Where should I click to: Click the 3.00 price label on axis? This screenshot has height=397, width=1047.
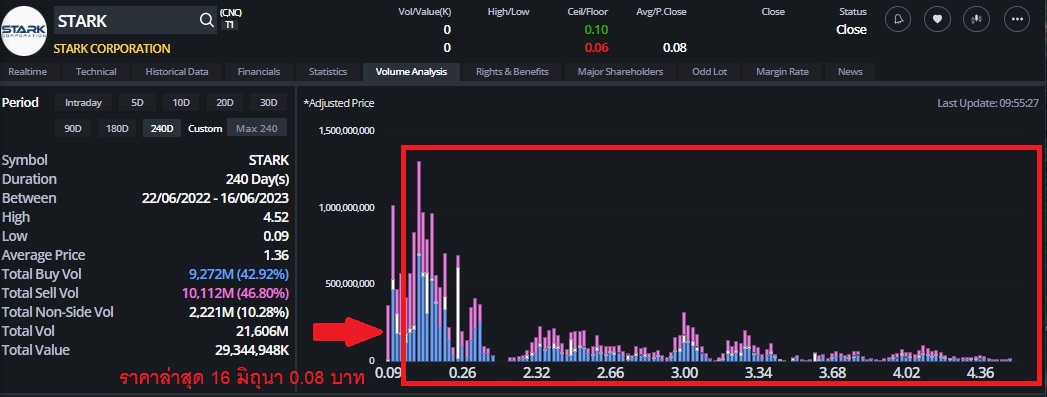684,372
